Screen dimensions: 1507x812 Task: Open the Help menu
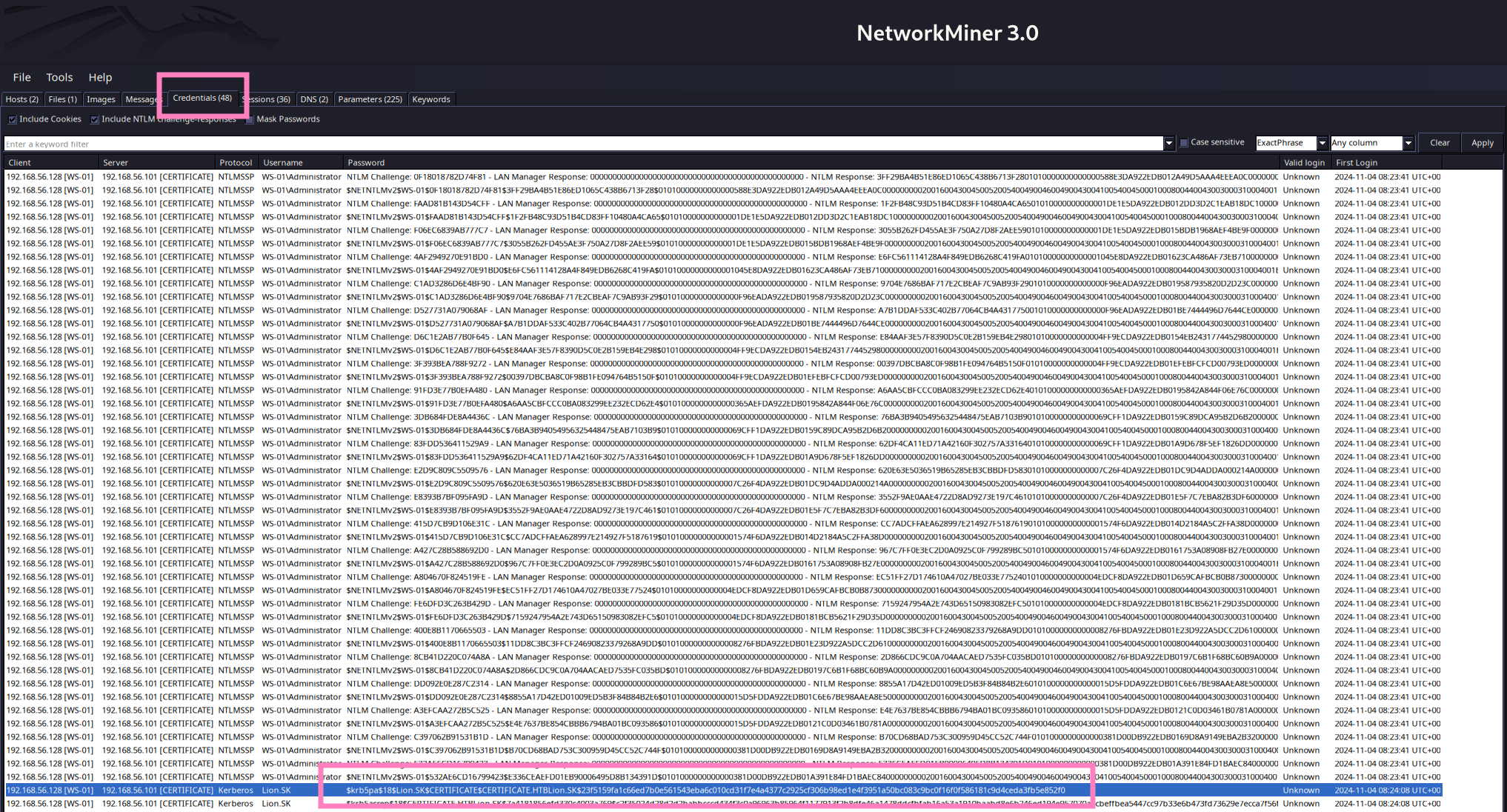100,77
